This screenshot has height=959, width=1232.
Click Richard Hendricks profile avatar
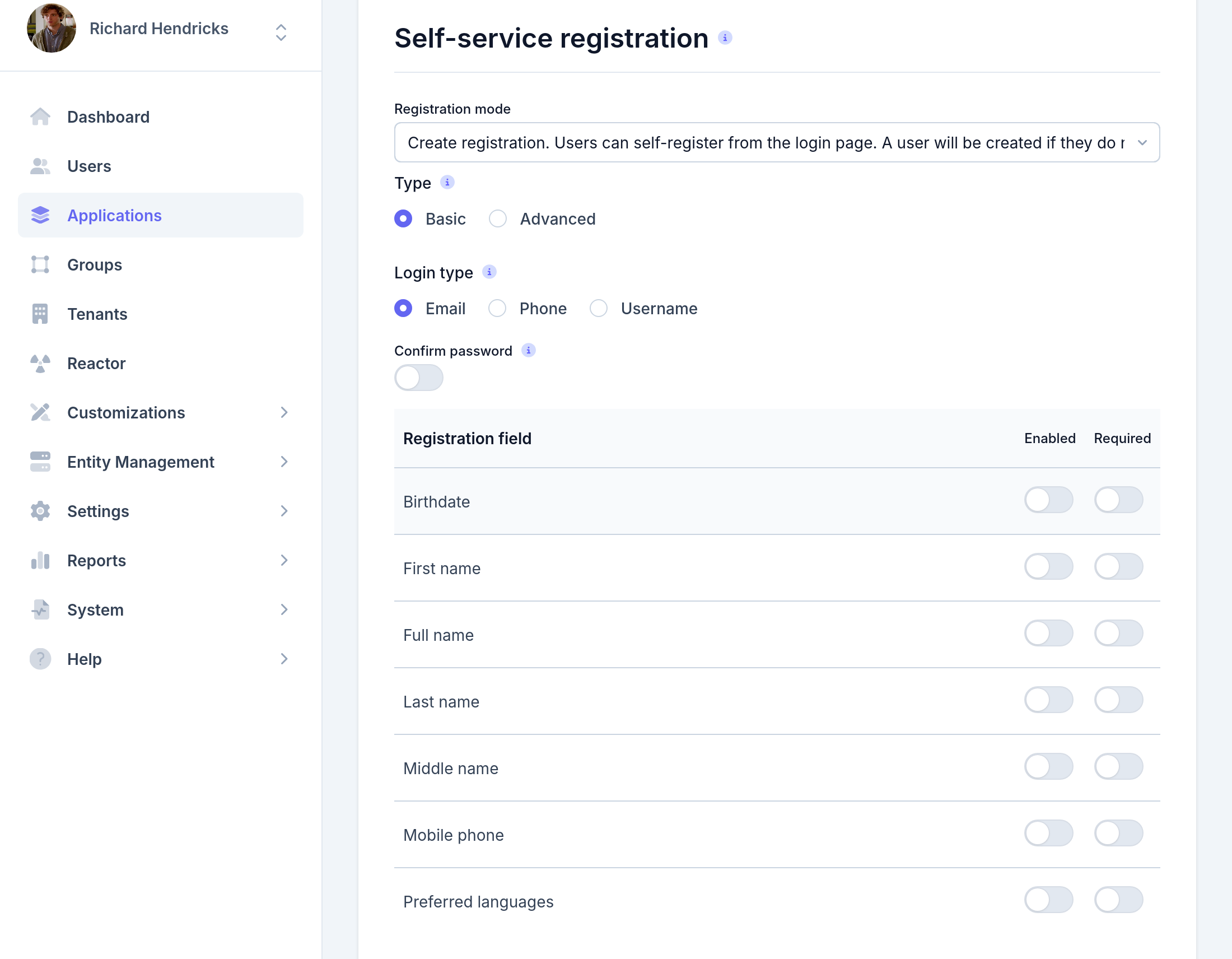pyautogui.click(x=52, y=28)
